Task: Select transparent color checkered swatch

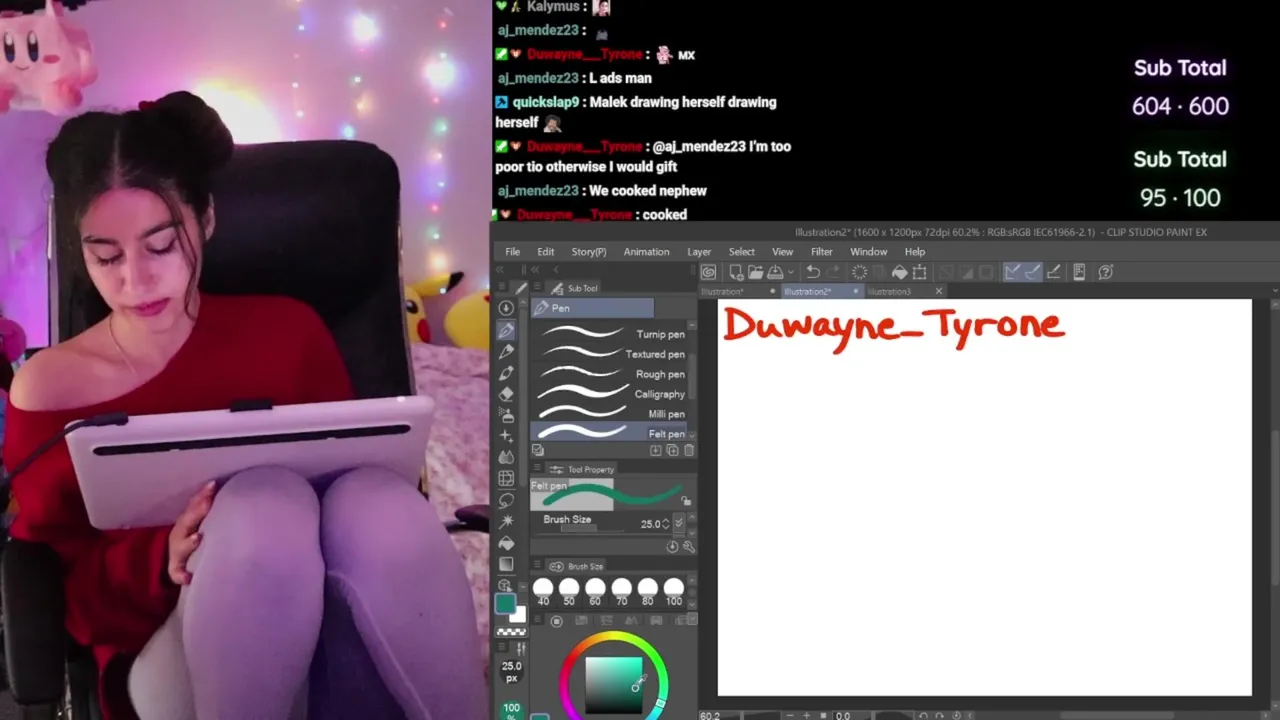Action: tap(511, 632)
